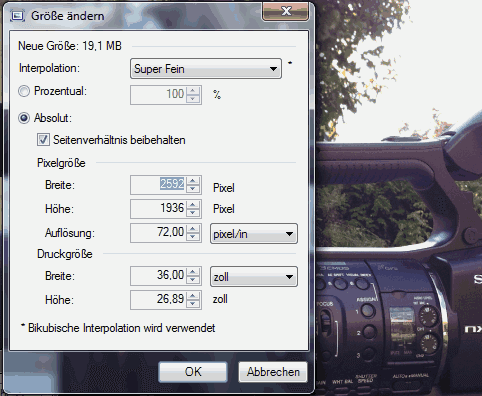Screen dimensions: 482x396
Task: Click the Auflösung label
Action: coord(70,233)
